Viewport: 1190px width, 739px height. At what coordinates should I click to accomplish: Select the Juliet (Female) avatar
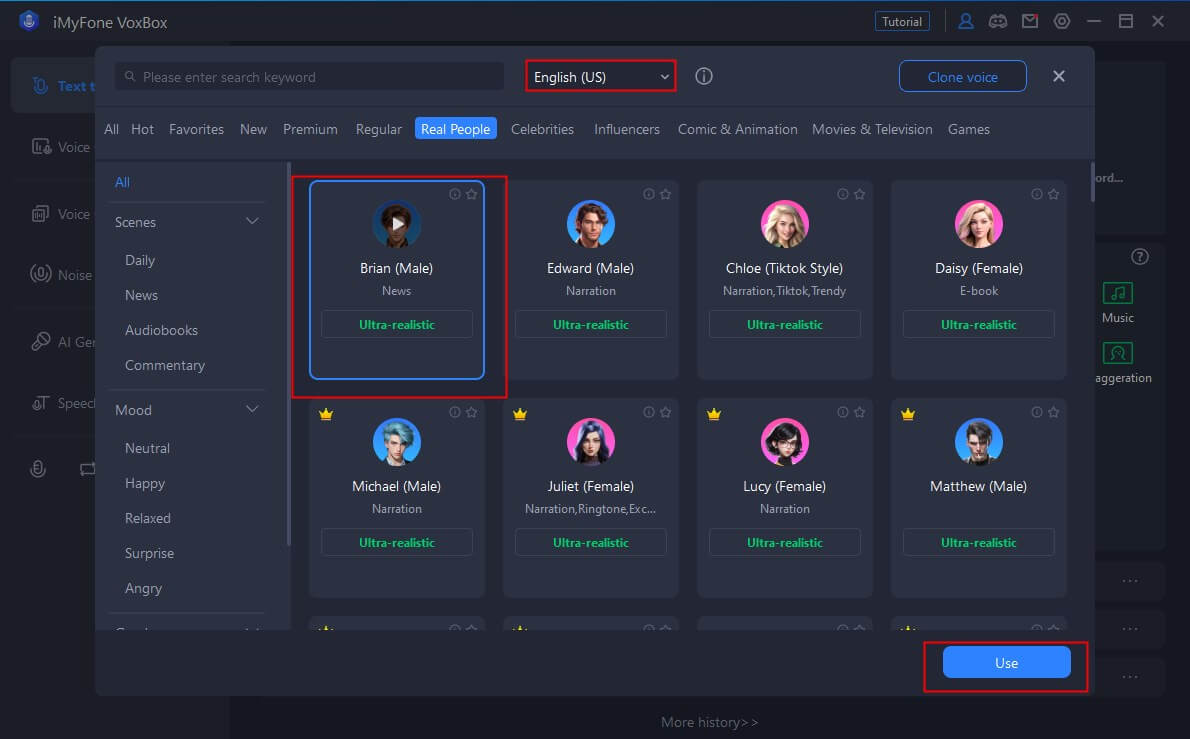[590, 442]
